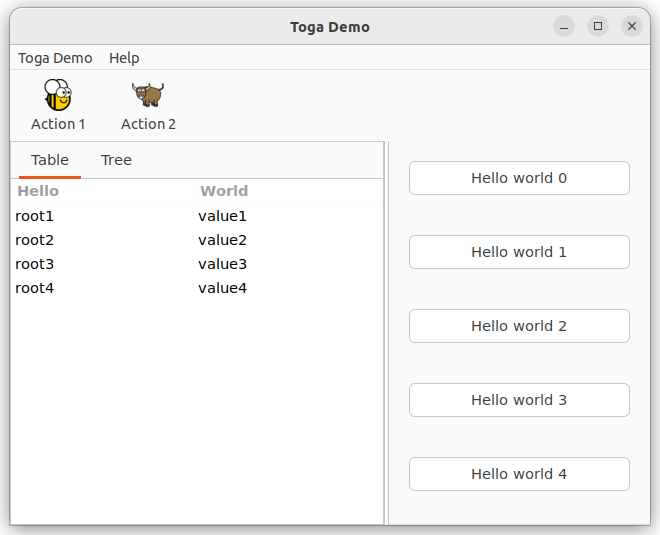This screenshot has height=535, width=660.
Task: Click the World column header
Action: coord(285,191)
